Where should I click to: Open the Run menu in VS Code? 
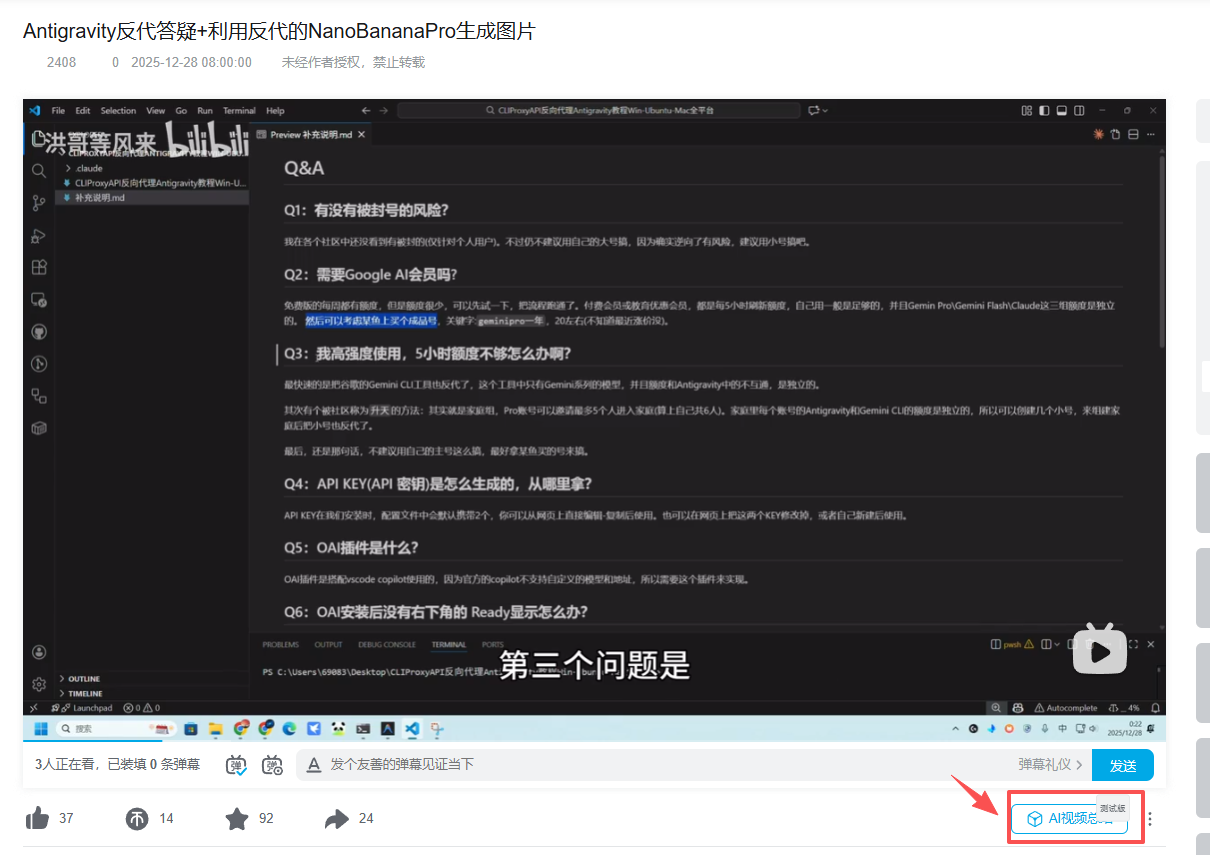click(x=205, y=111)
